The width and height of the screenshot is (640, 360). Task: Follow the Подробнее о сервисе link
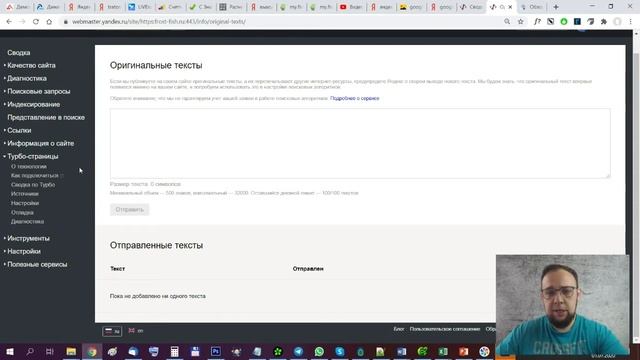[355, 98]
